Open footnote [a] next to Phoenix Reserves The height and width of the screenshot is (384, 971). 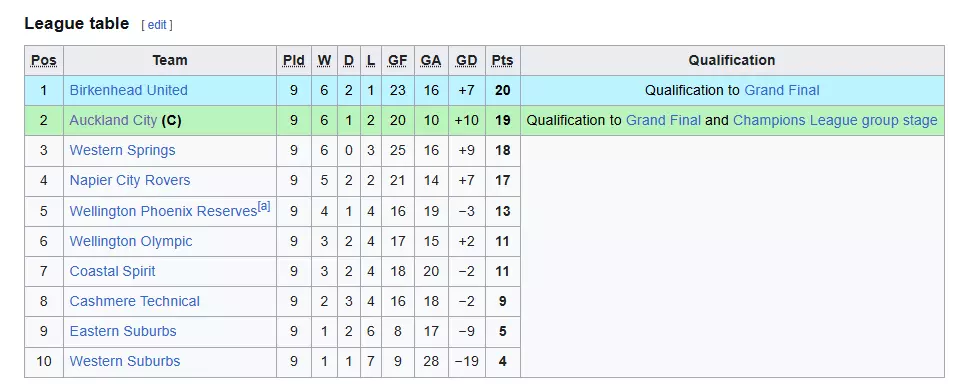pos(264,207)
